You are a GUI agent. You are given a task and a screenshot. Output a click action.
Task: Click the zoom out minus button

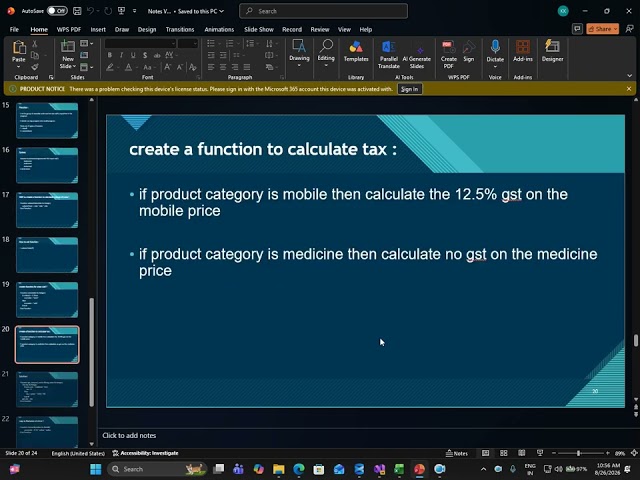554,453
